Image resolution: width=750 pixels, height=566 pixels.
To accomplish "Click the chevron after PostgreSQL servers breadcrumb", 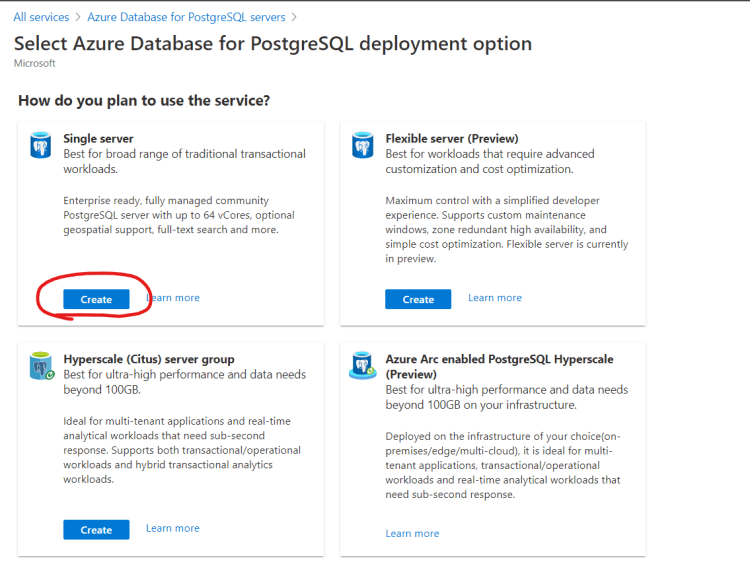I will pos(294,17).
